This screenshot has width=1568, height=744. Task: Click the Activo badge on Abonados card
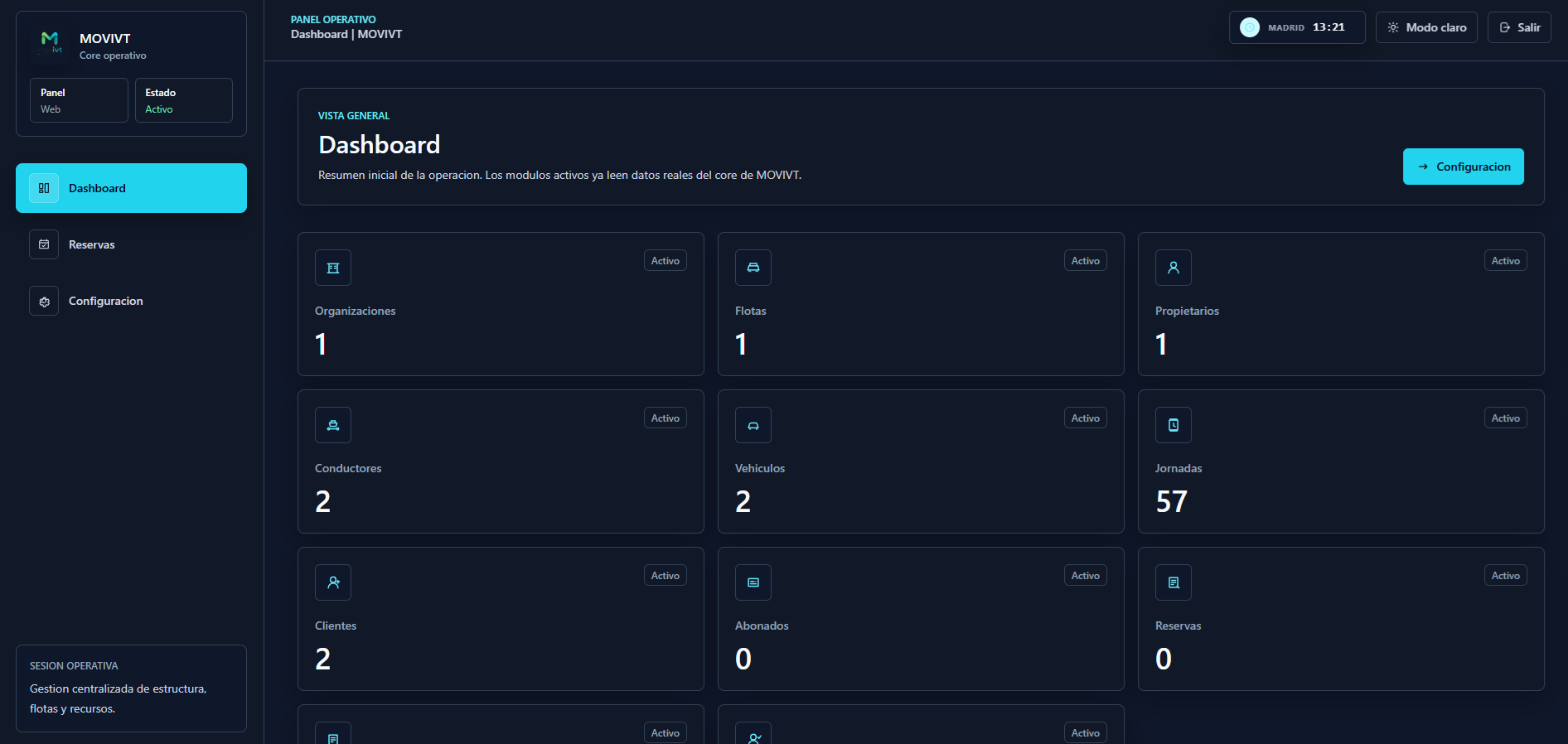tap(1086, 576)
